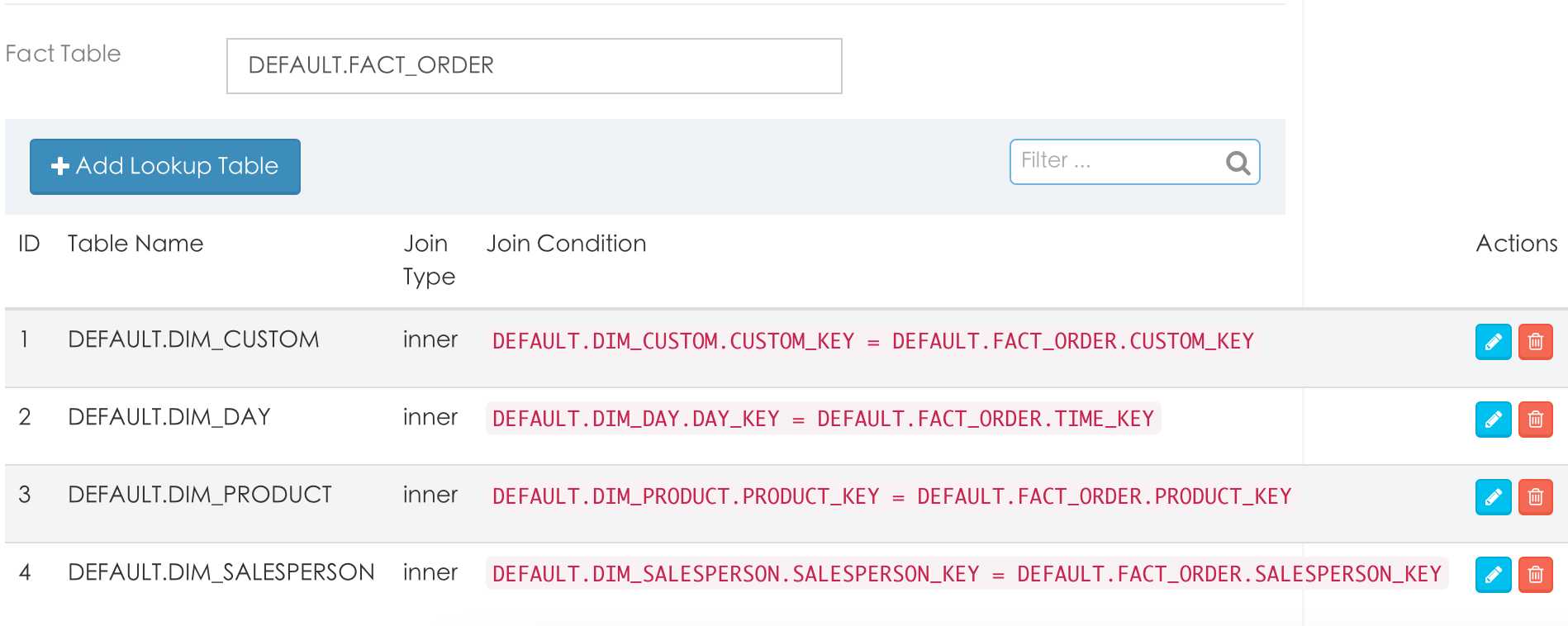Image resolution: width=1568 pixels, height=626 pixels.
Task: Click the Fact Table field DEFAULT.FACT_ORDER
Action: pos(534,66)
